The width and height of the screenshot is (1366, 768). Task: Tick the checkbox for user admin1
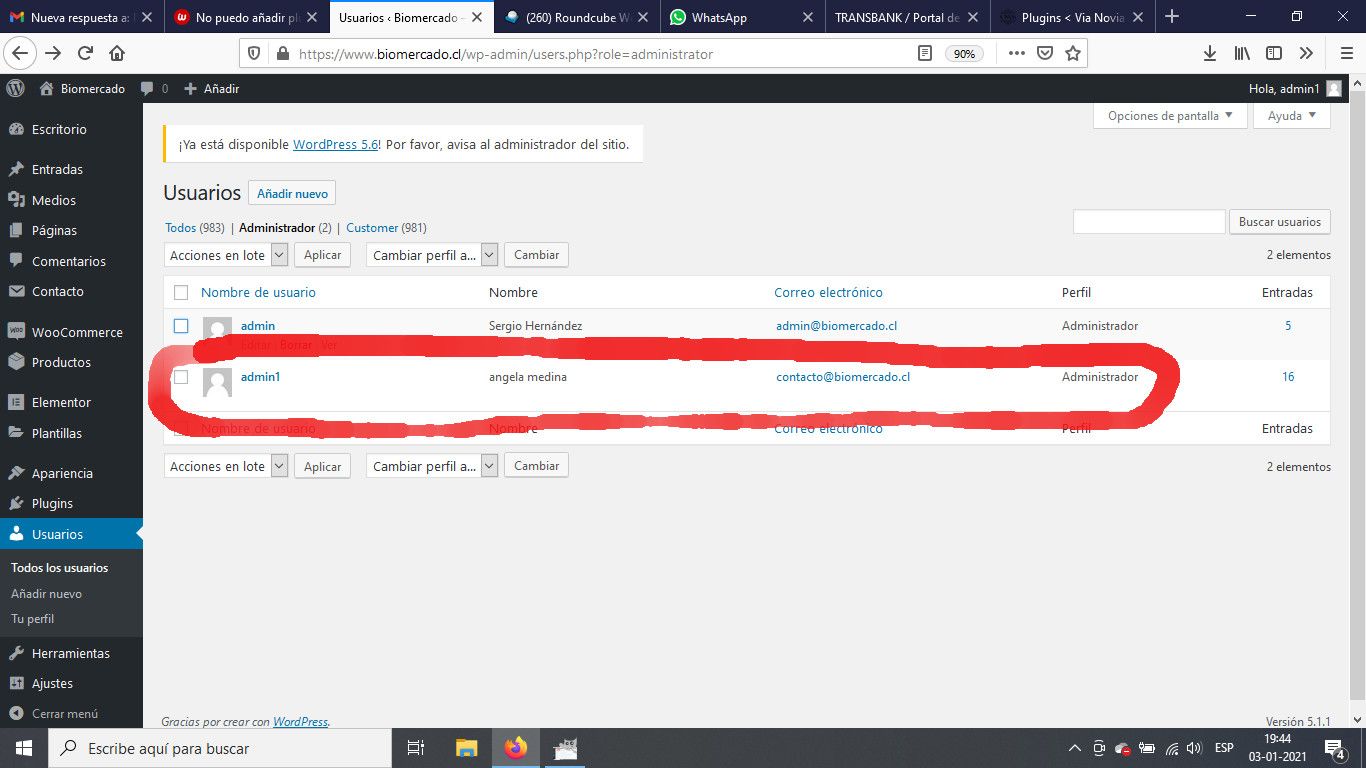tap(181, 377)
